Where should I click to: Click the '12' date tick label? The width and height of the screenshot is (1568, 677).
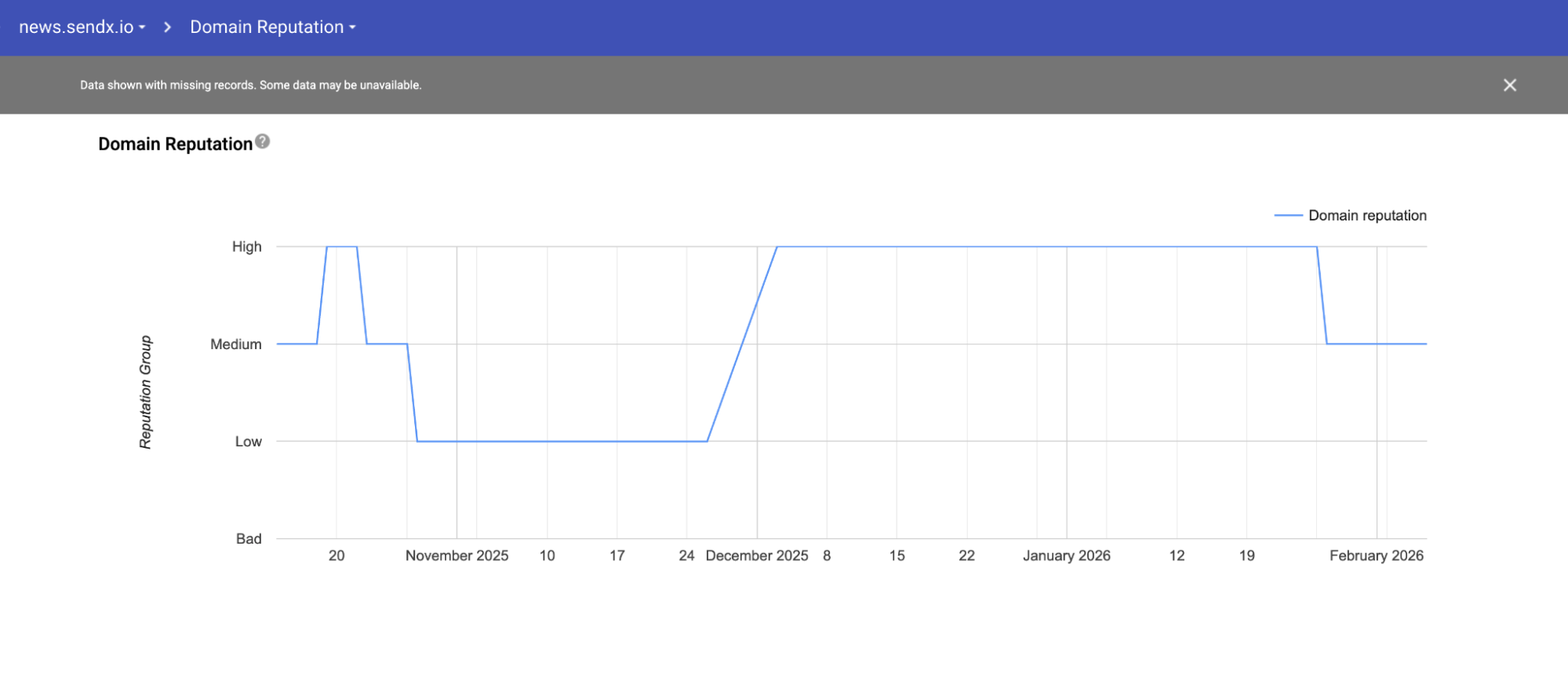click(x=1177, y=555)
